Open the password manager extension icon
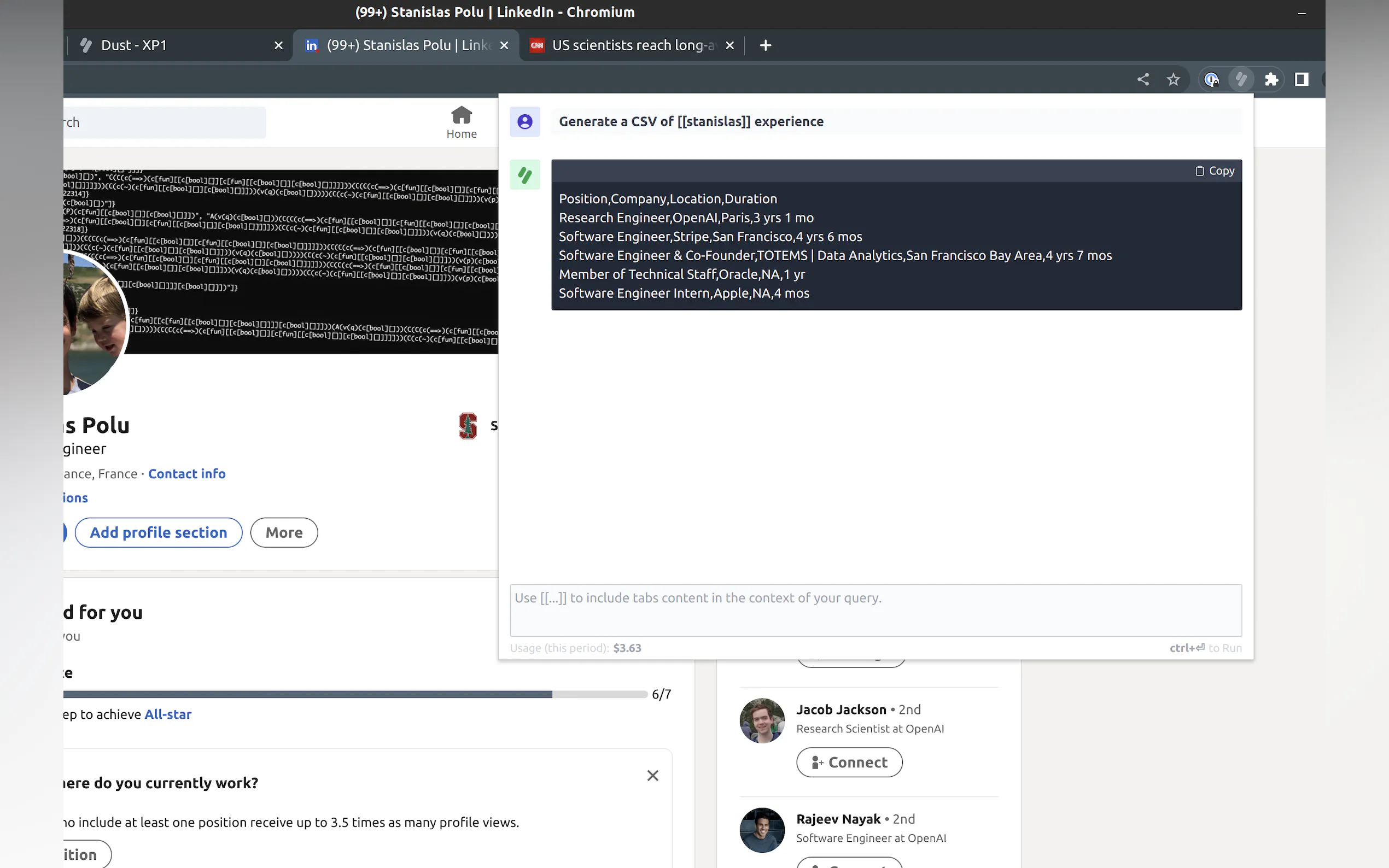 1211,79
